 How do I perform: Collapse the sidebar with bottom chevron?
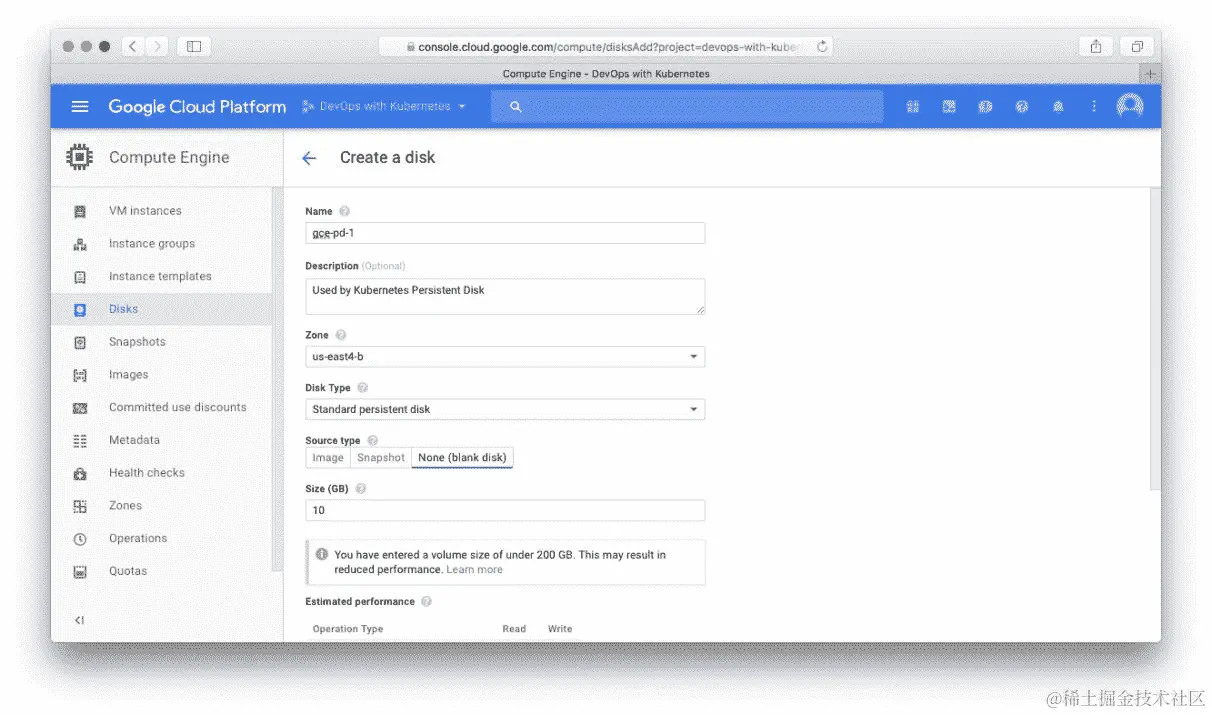point(80,620)
